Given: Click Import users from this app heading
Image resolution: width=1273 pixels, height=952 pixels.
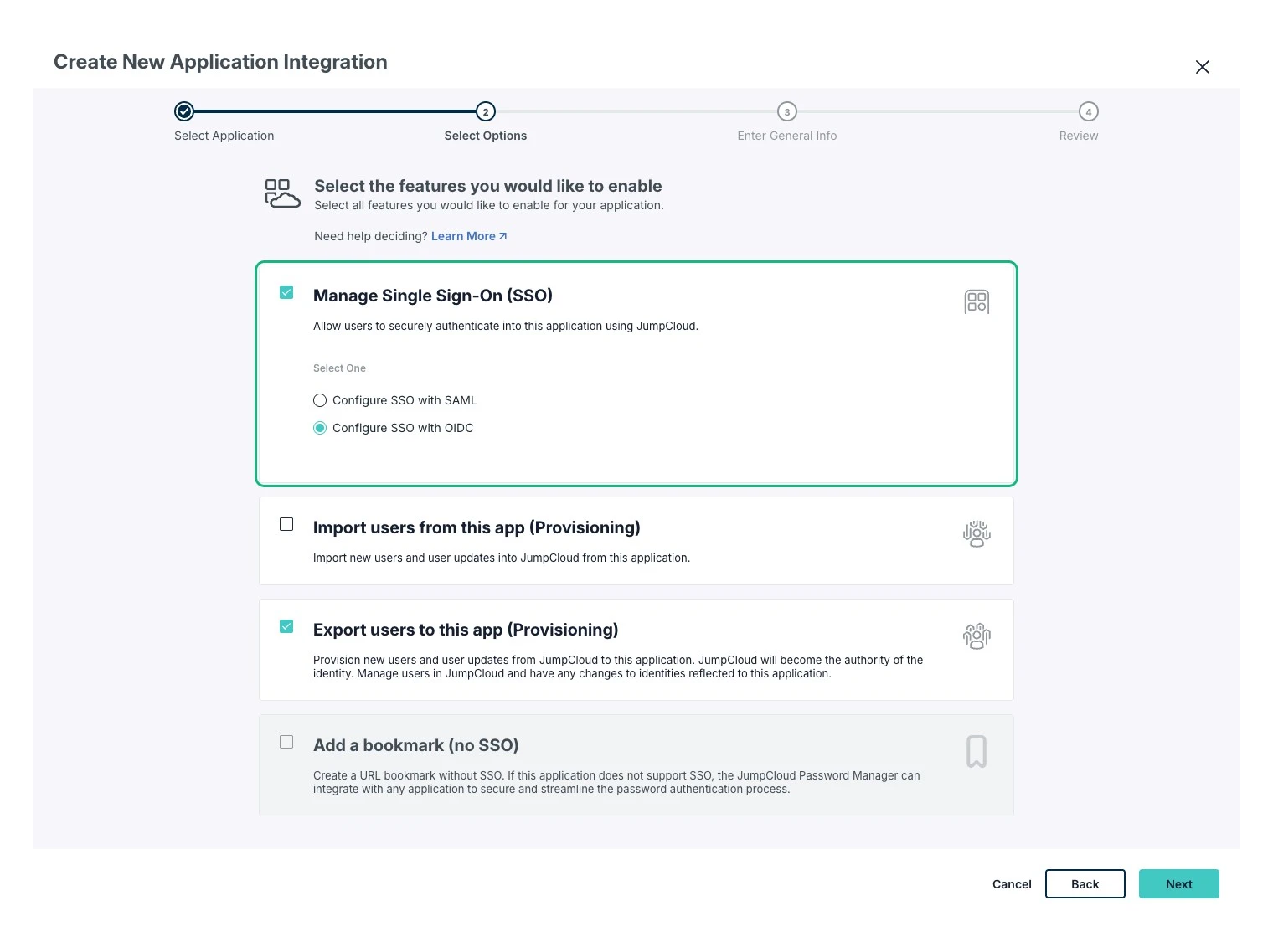Looking at the screenshot, I should point(477,527).
